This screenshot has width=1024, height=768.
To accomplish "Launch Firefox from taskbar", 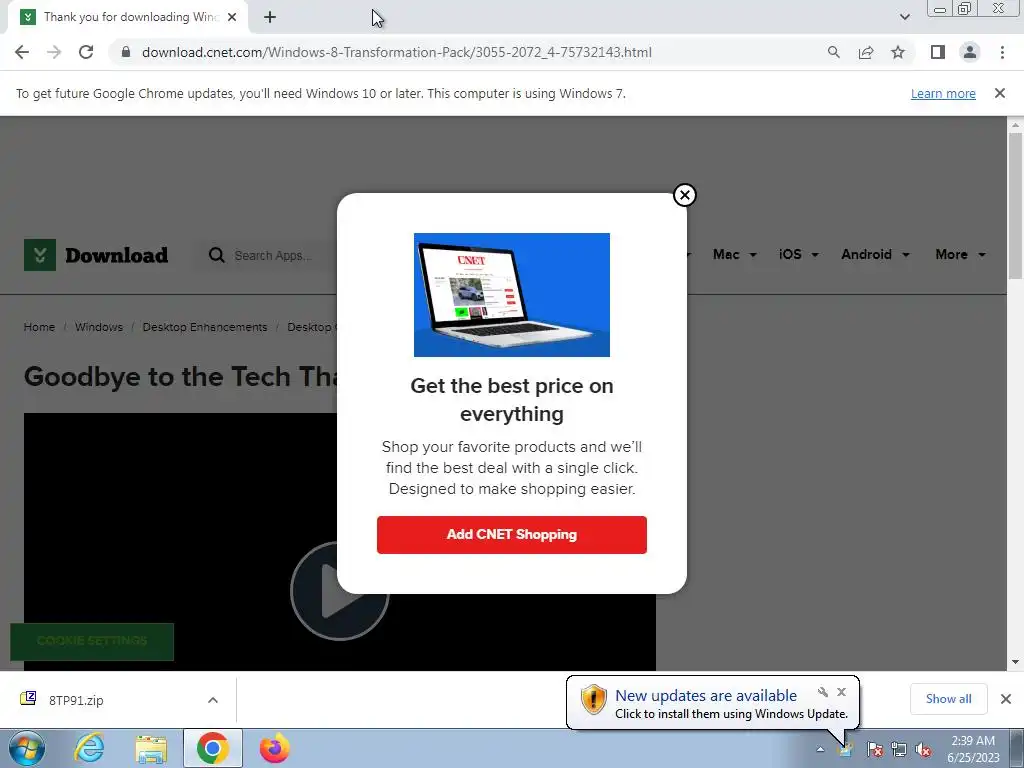I will (x=274, y=748).
